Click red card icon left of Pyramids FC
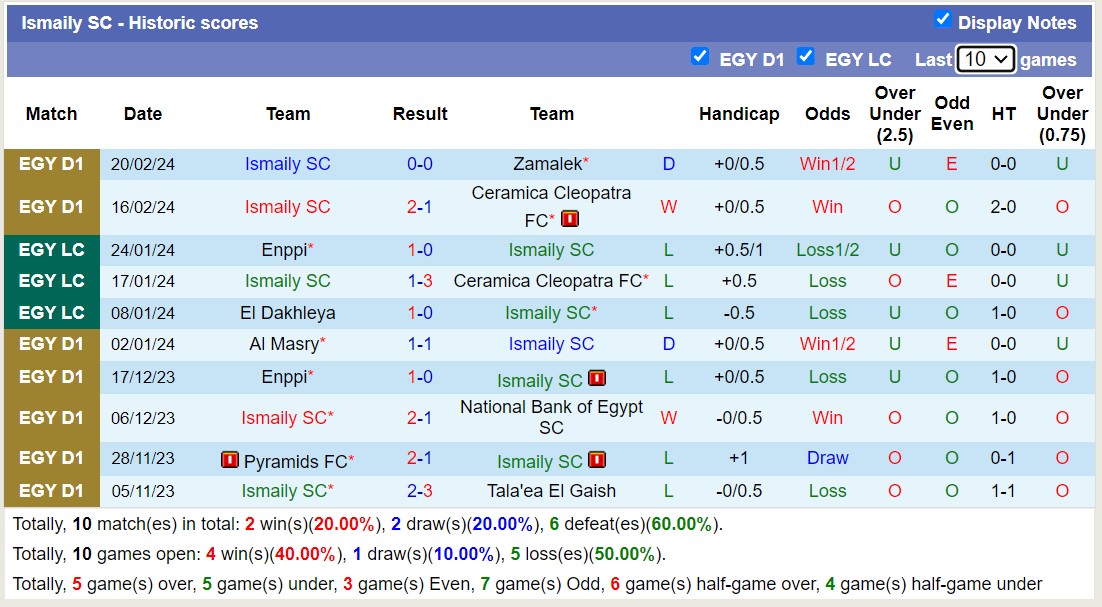 (x=230, y=461)
